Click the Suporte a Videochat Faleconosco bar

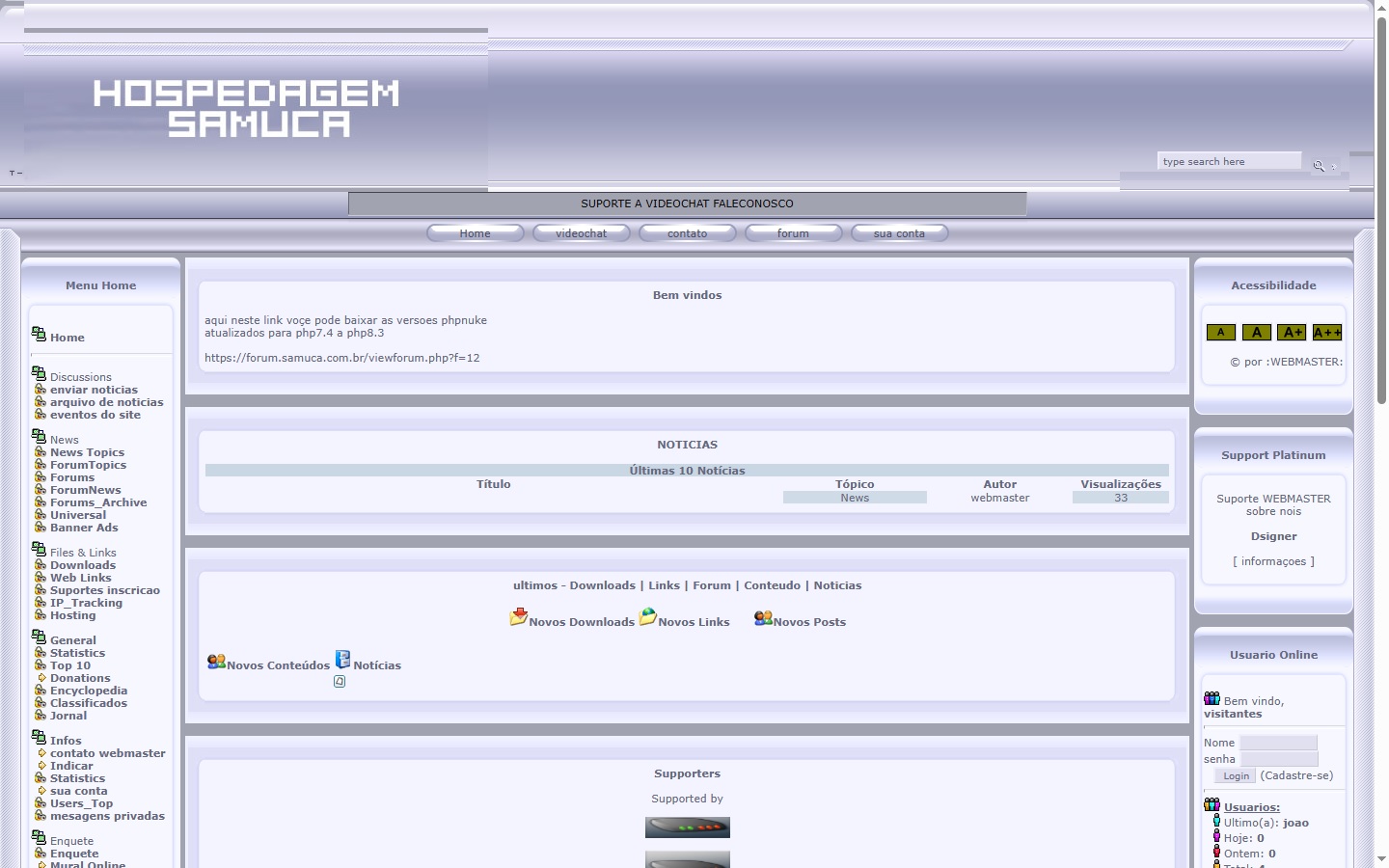click(x=688, y=203)
